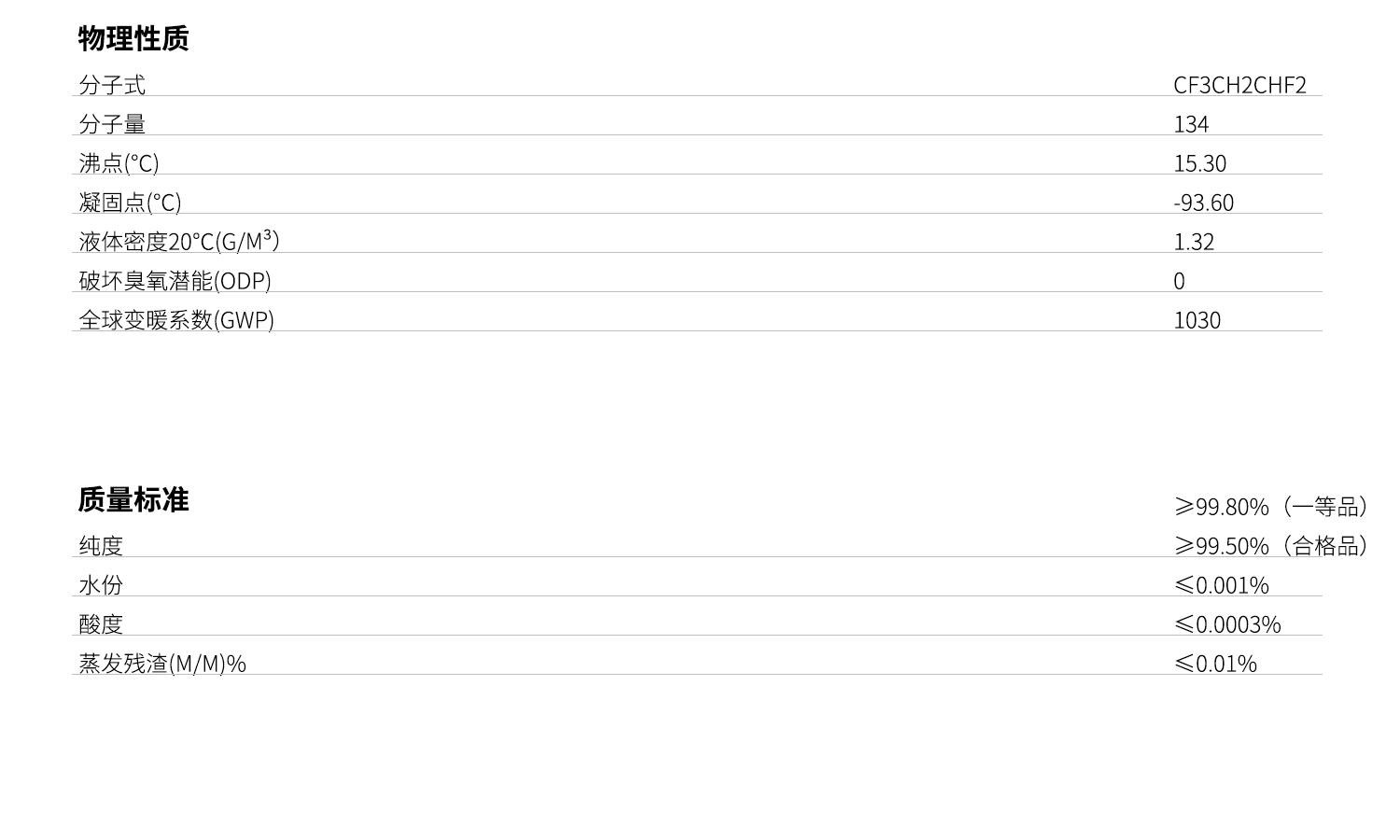Click the density value 1.32
The height and width of the screenshot is (840, 1400).
pyautogui.click(x=1194, y=242)
